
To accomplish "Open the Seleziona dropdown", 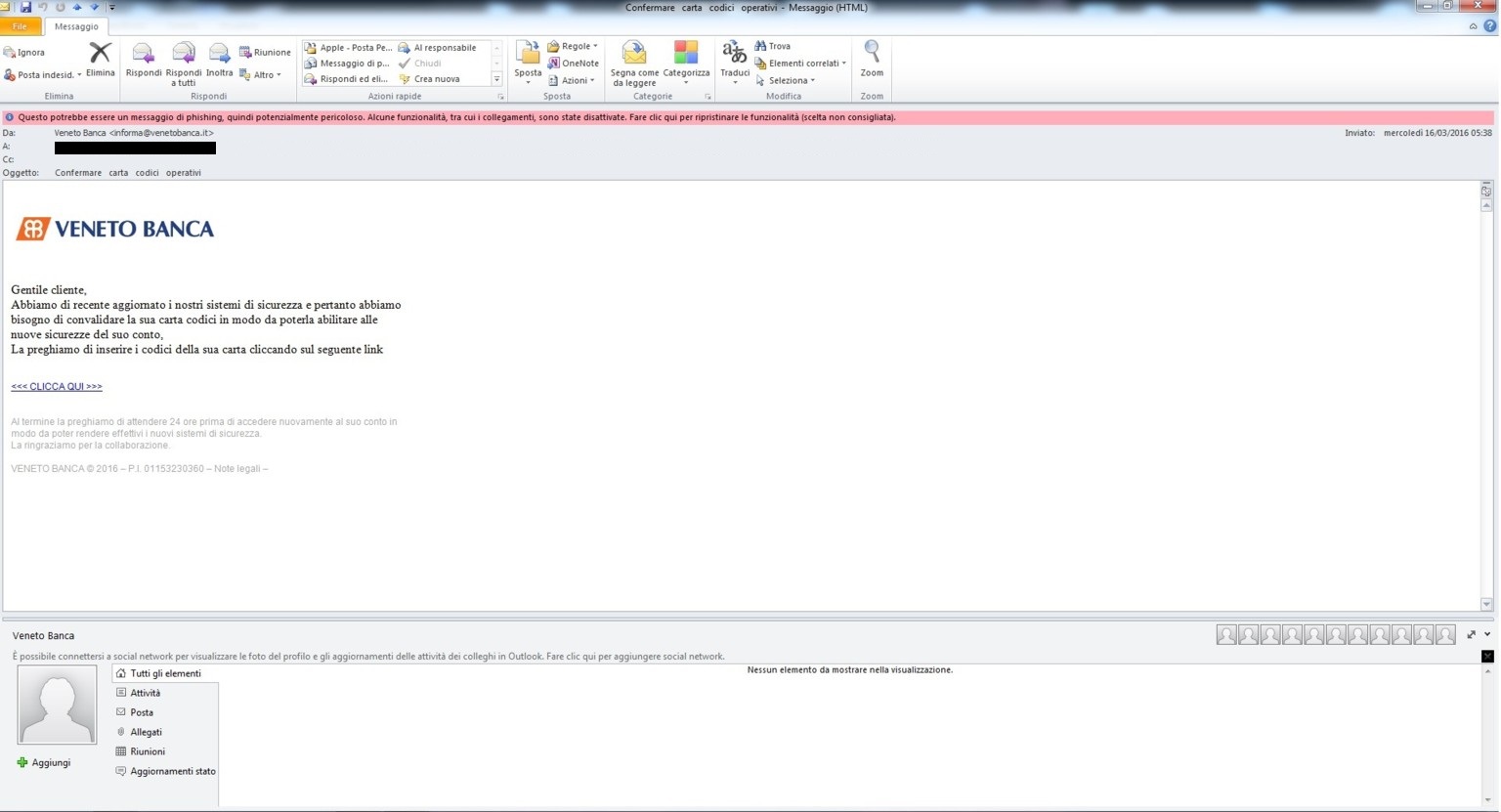I will pos(785,80).
